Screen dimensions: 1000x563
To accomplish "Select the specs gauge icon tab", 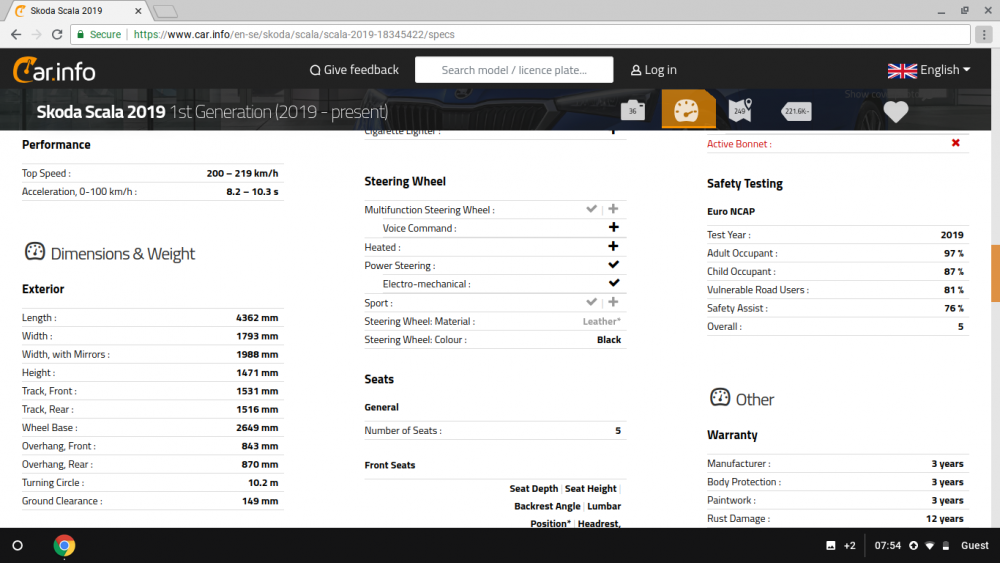I will [687, 110].
